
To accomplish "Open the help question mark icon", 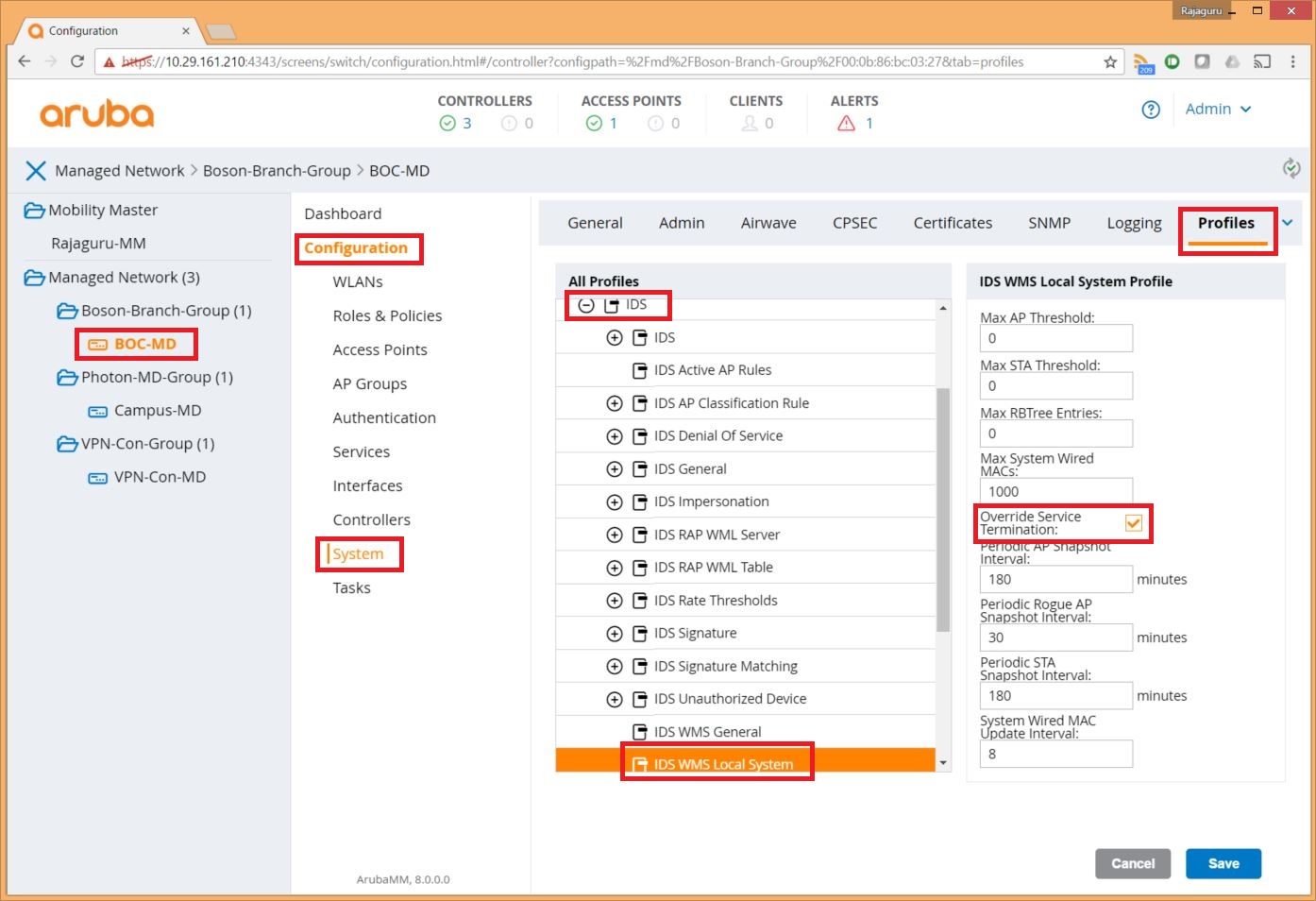I will coord(1151,110).
